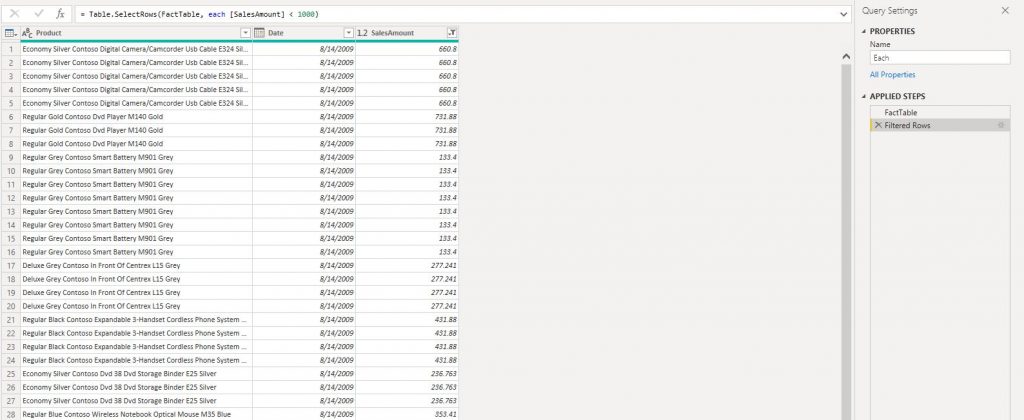1024x420 pixels.
Task: Click 277.241 SalesAmount in row 19
Action: point(408,292)
